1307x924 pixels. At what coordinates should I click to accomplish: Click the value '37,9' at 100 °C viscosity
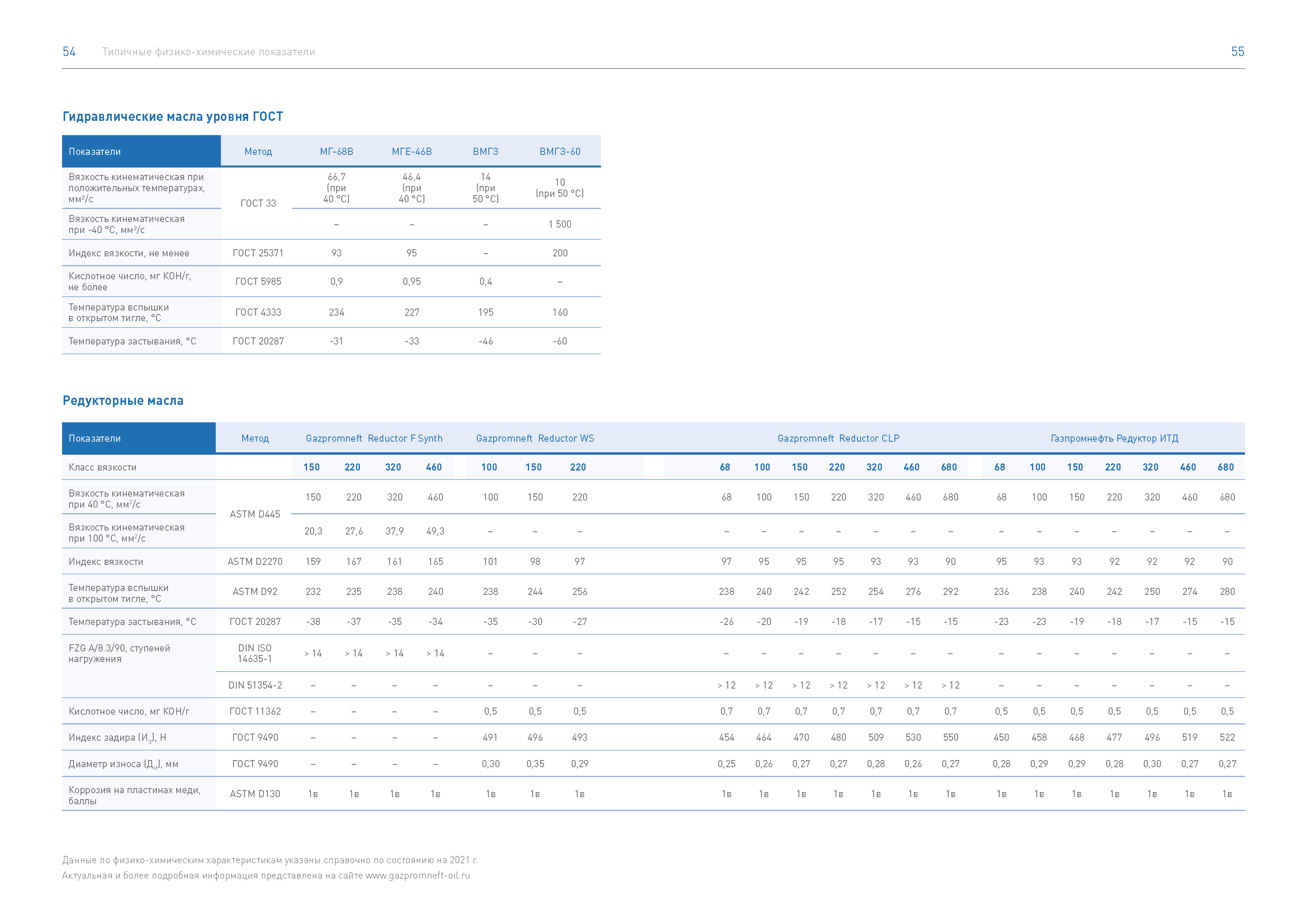394,532
